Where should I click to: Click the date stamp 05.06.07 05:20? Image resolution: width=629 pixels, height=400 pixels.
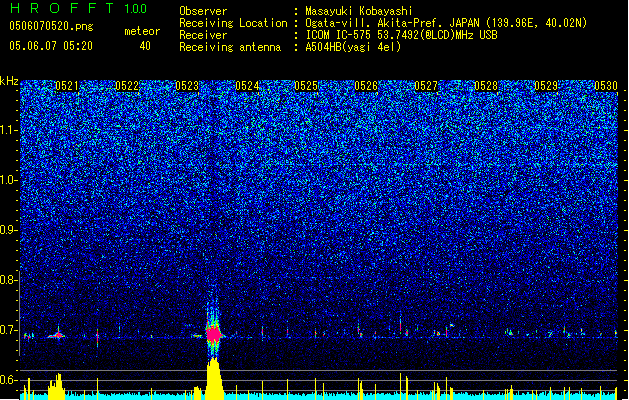pos(51,46)
